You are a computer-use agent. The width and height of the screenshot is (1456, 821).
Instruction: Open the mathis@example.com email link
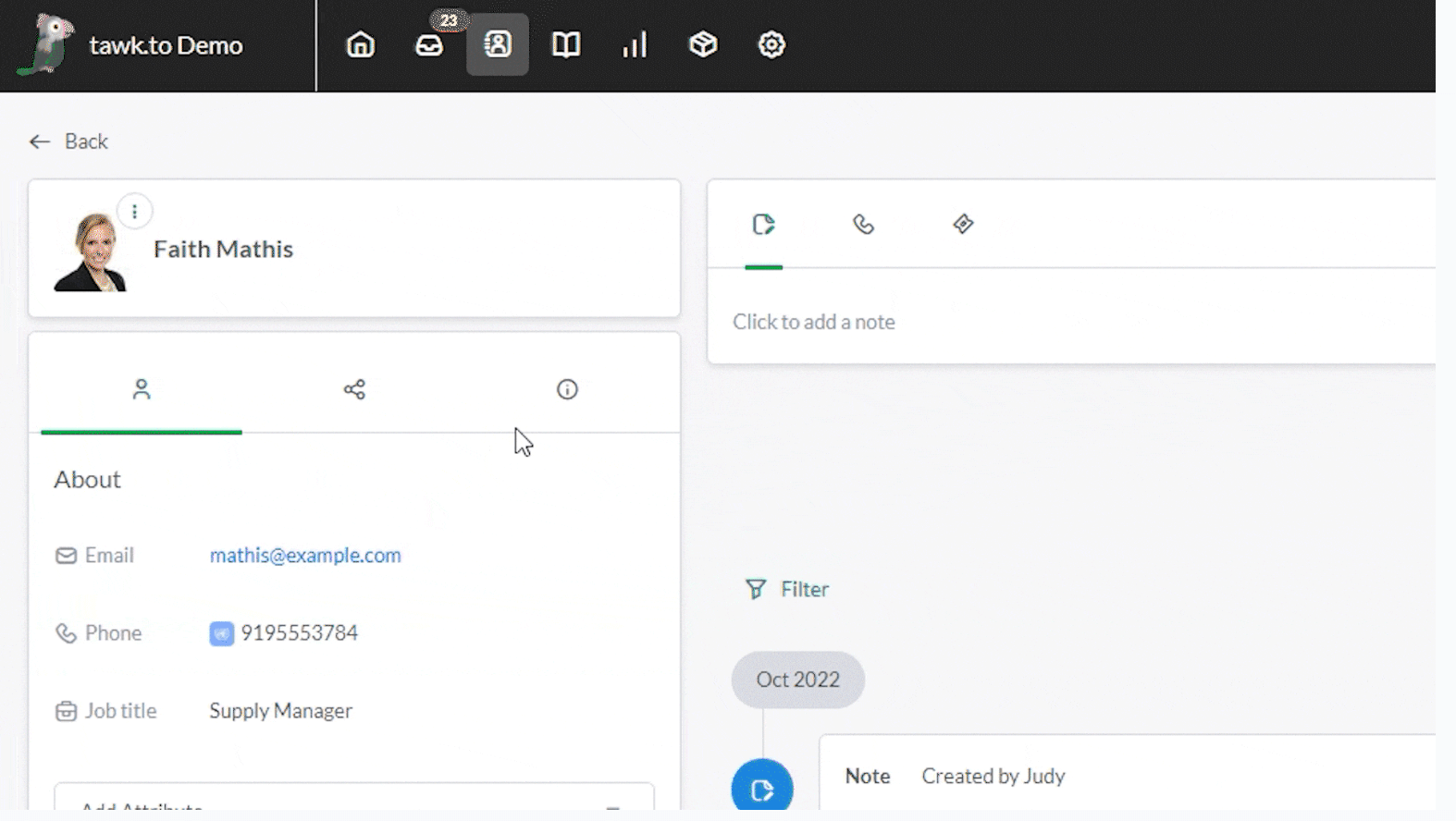coord(305,556)
